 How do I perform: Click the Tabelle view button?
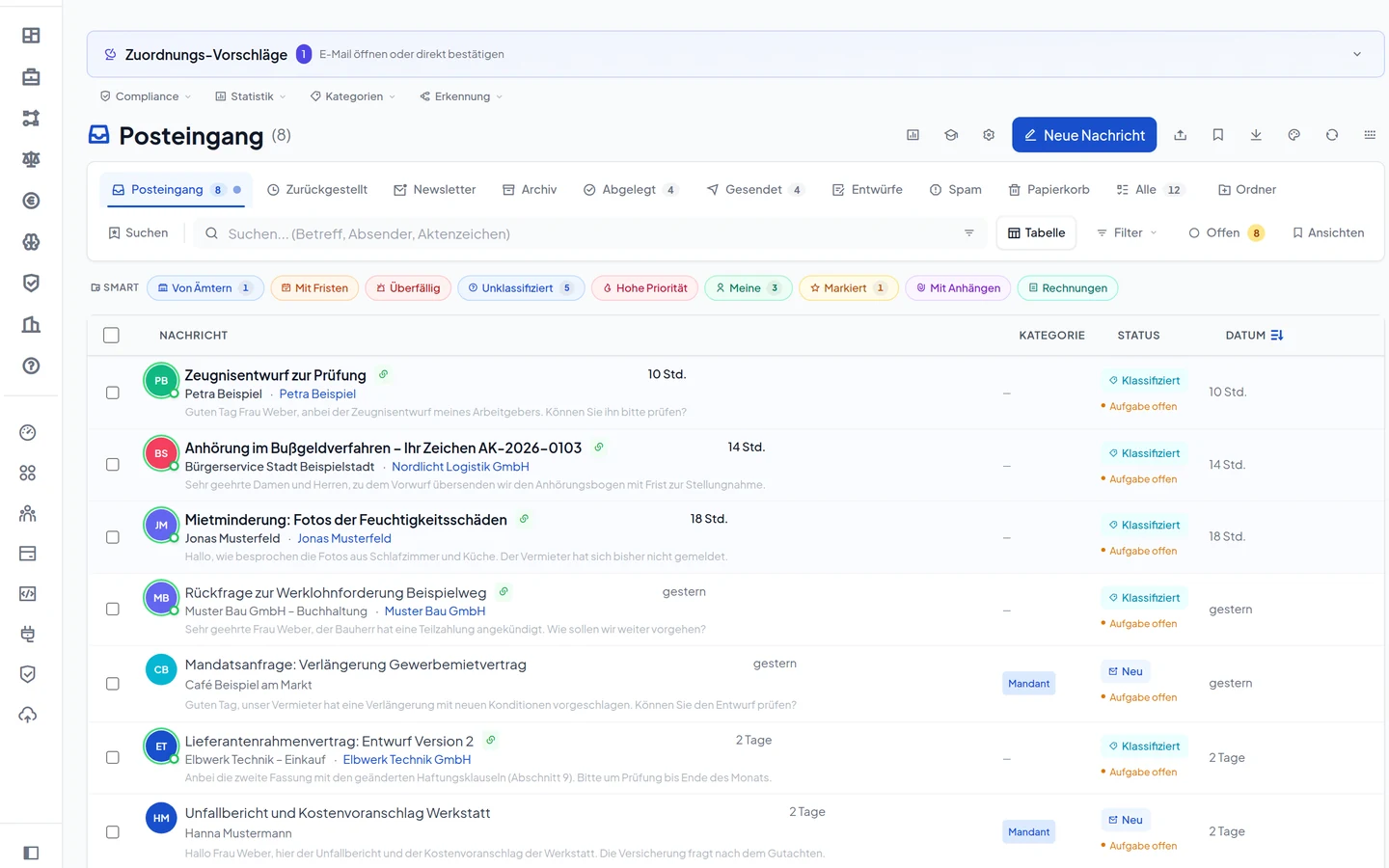(1036, 233)
